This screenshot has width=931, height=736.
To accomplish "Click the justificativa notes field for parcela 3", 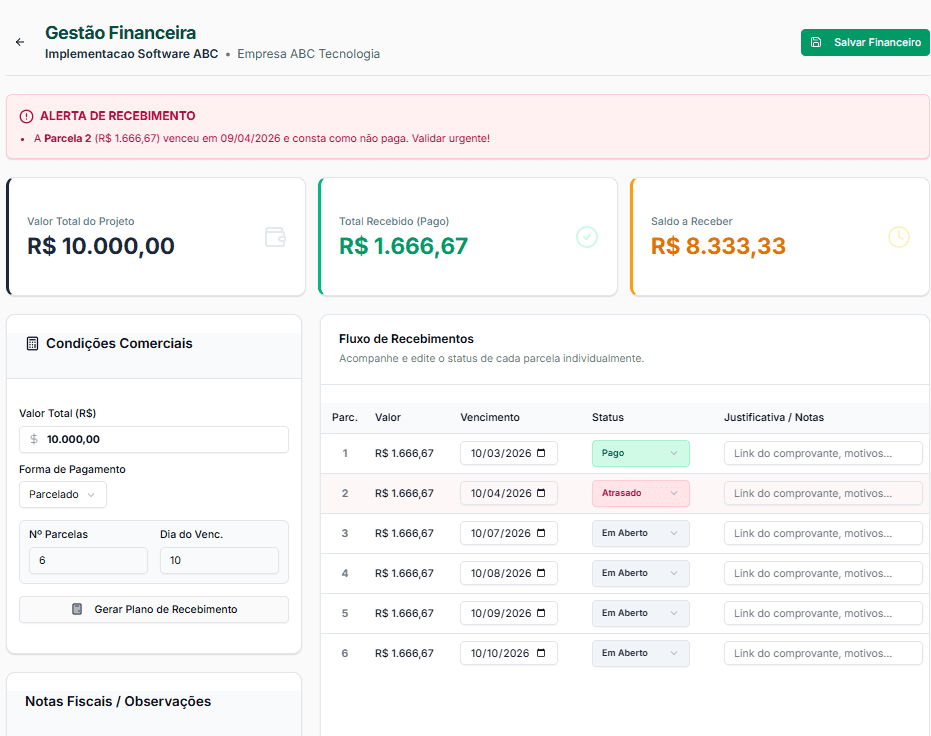I will coord(823,533).
